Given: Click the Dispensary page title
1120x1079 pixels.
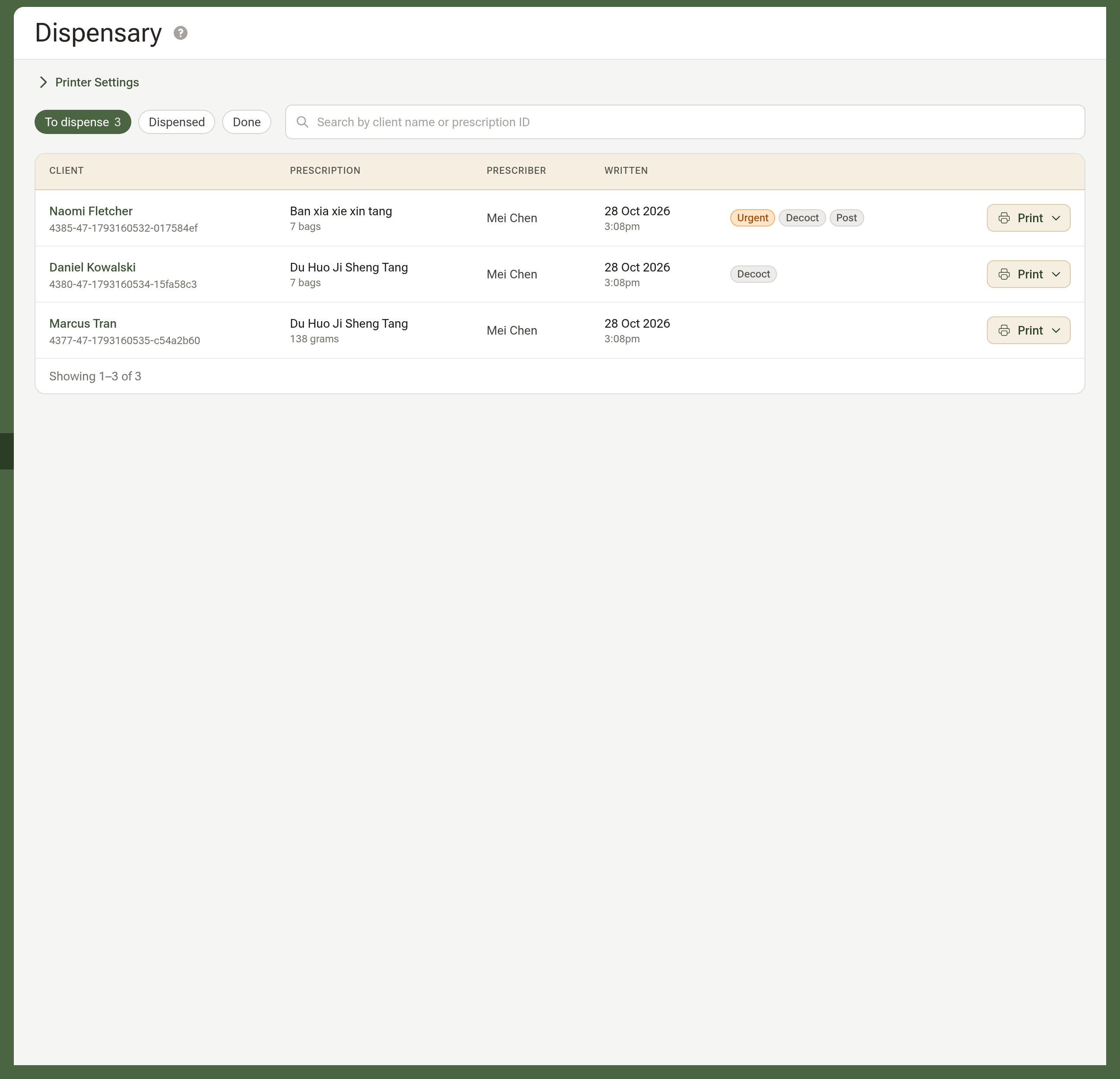Looking at the screenshot, I should (98, 32).
